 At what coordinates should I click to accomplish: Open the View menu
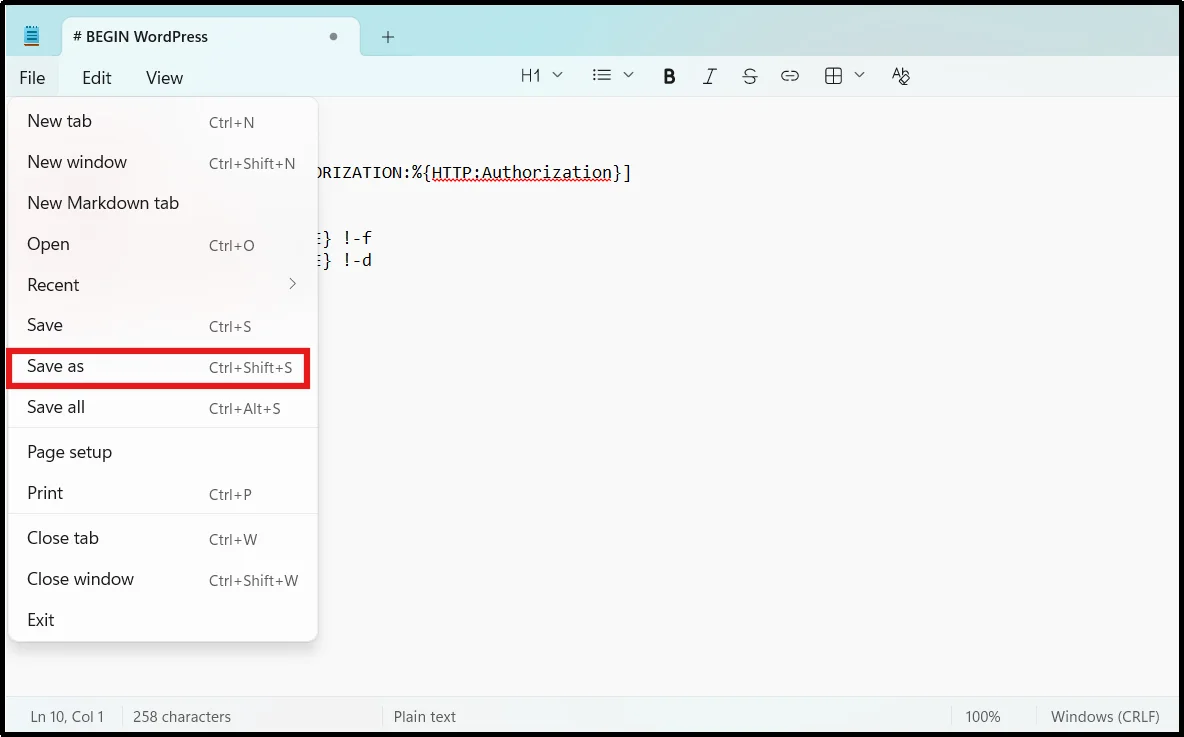164,78
